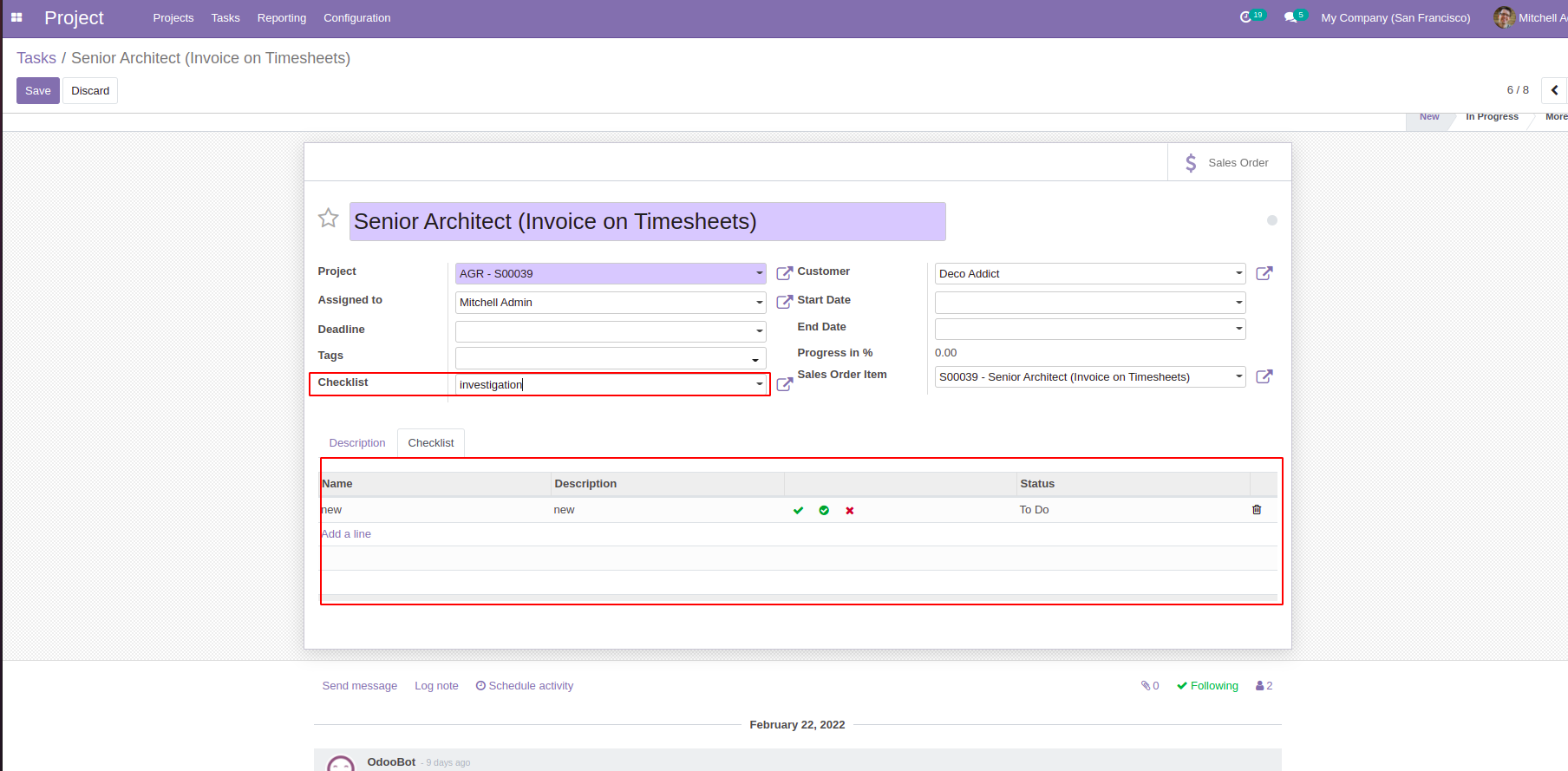Viewport: 1568px width, 771px height.
Task: Click the Sales Order stat button
Action: [1229, 162]
